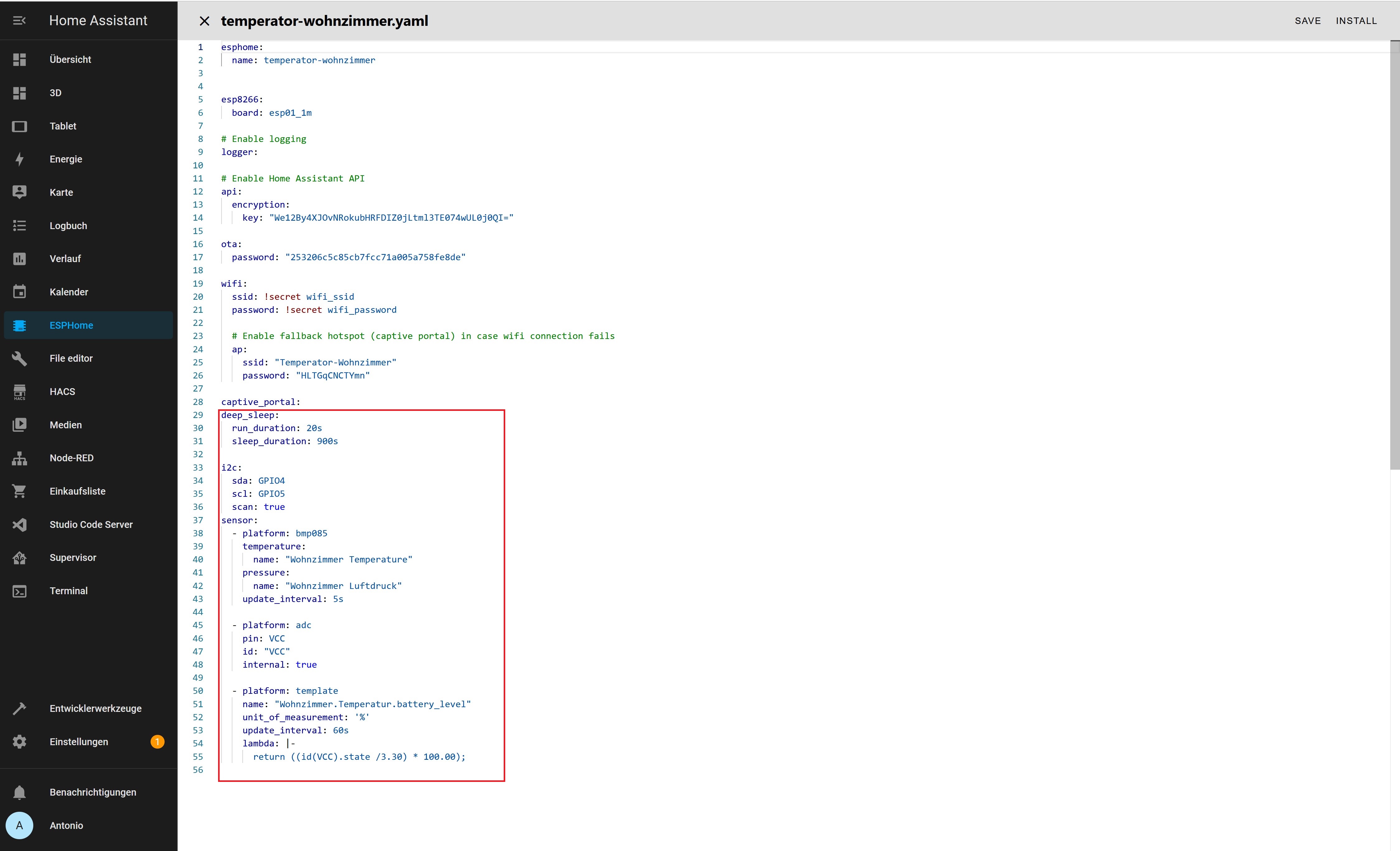This screenshot has height=851, width=1400.
Task: Open the Logbuch
Action: click(68, 225)
